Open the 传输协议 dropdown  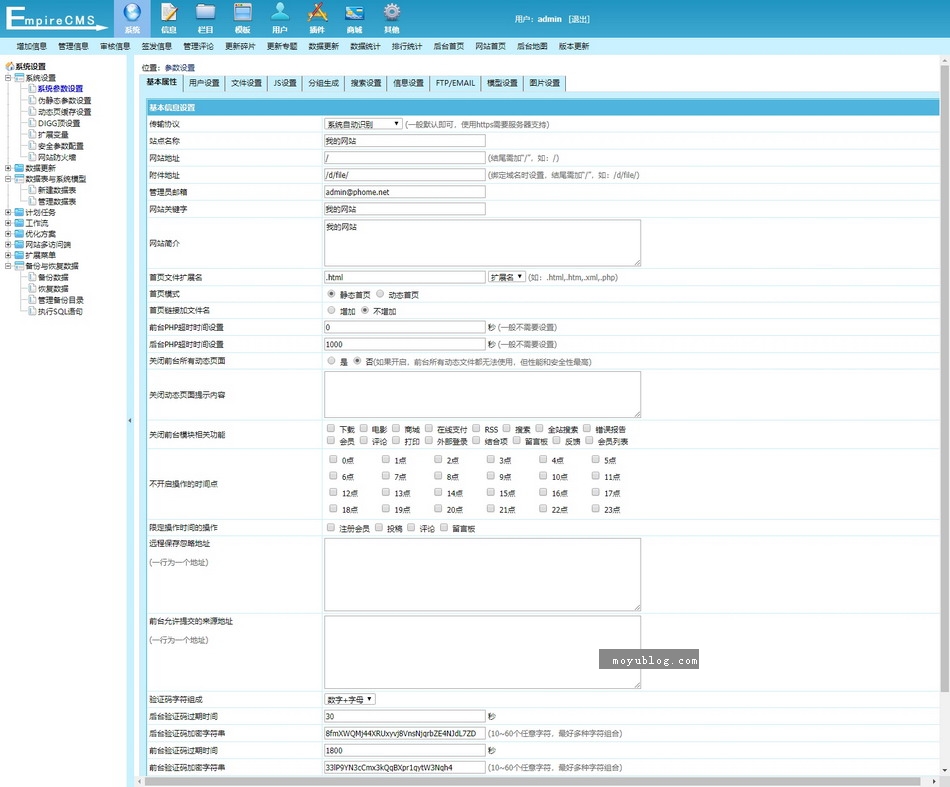[364, 124]
